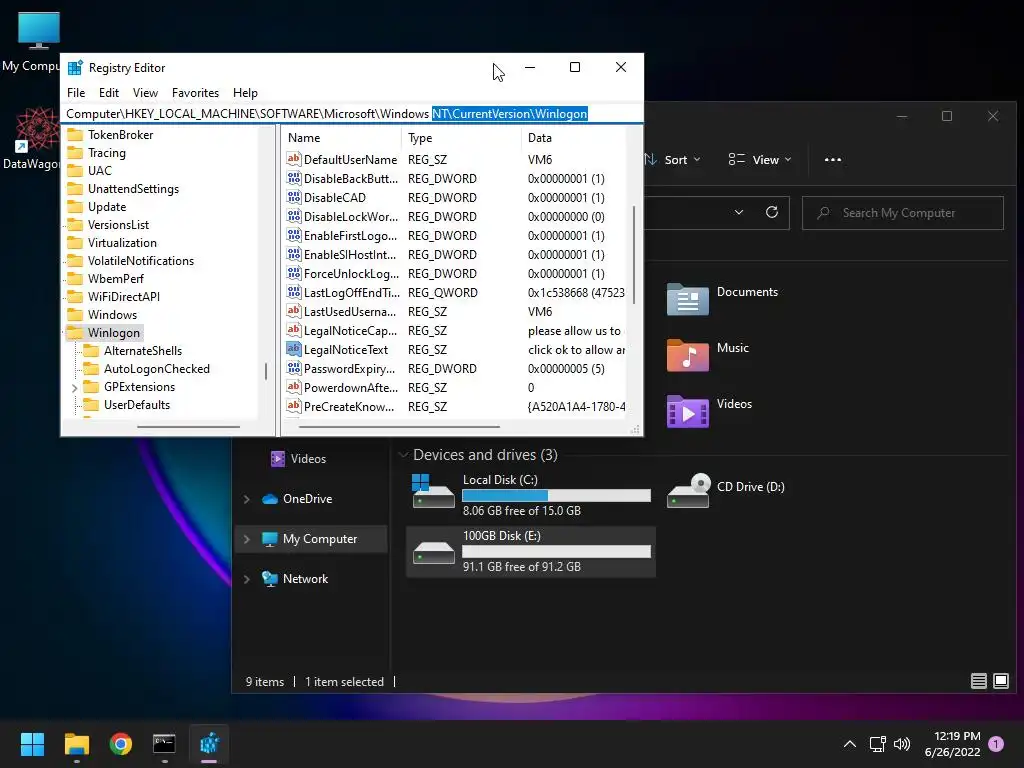Open the File menu in Registry Editor

[76, 93]
